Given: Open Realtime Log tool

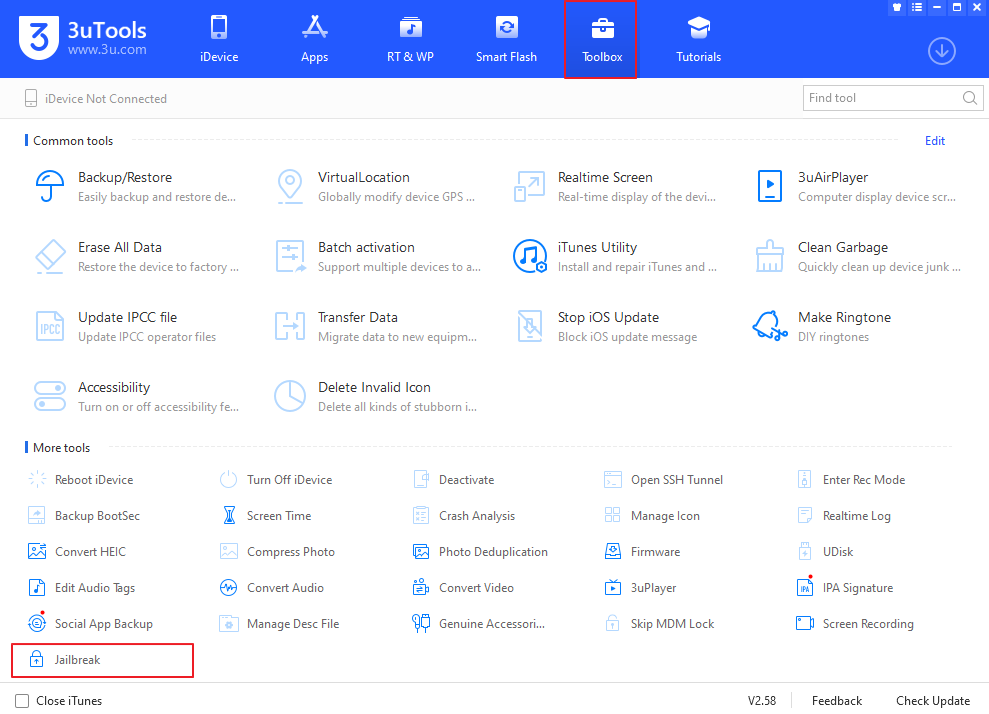Looking at the screenshot, I should pyautogui.click(x=844, y=515).
